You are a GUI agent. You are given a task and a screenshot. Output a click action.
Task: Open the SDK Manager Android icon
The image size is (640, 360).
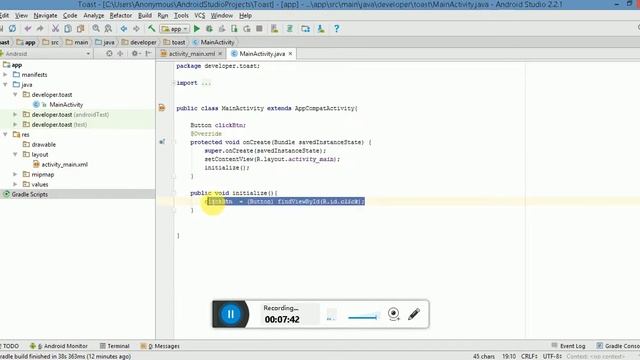(321, 29)
